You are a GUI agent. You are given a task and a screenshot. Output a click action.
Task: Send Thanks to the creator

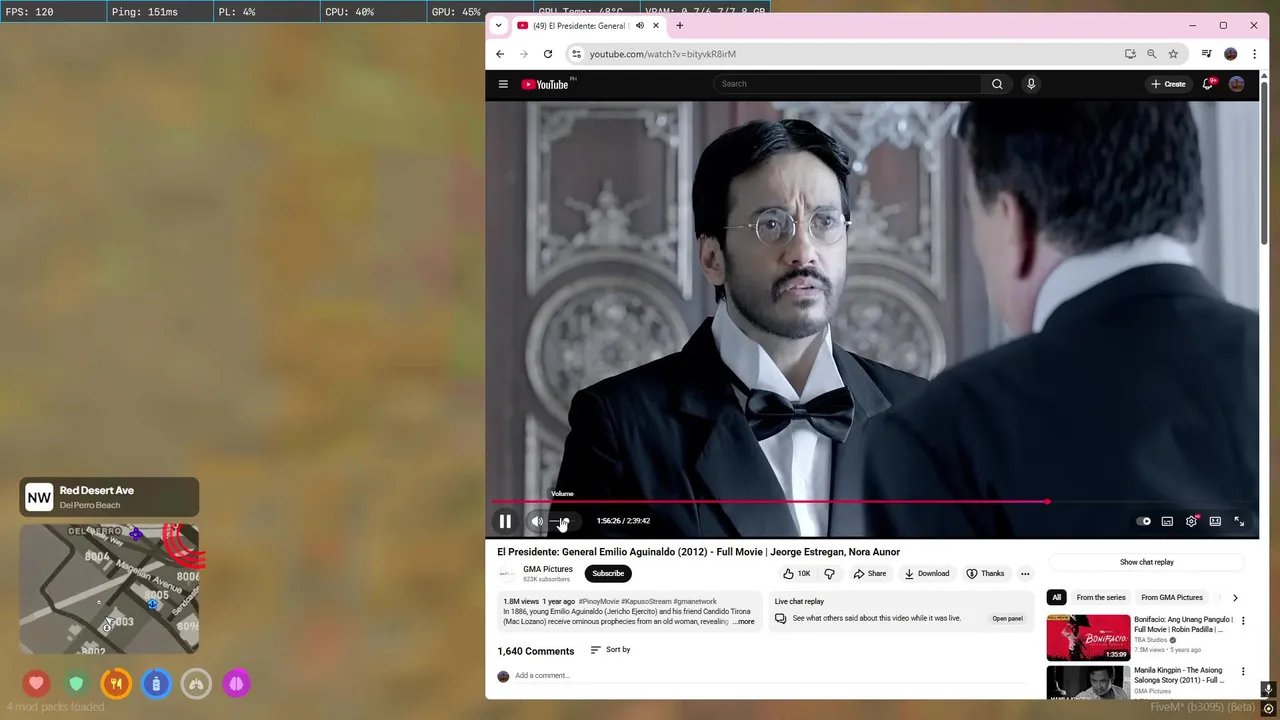[985, 574]
